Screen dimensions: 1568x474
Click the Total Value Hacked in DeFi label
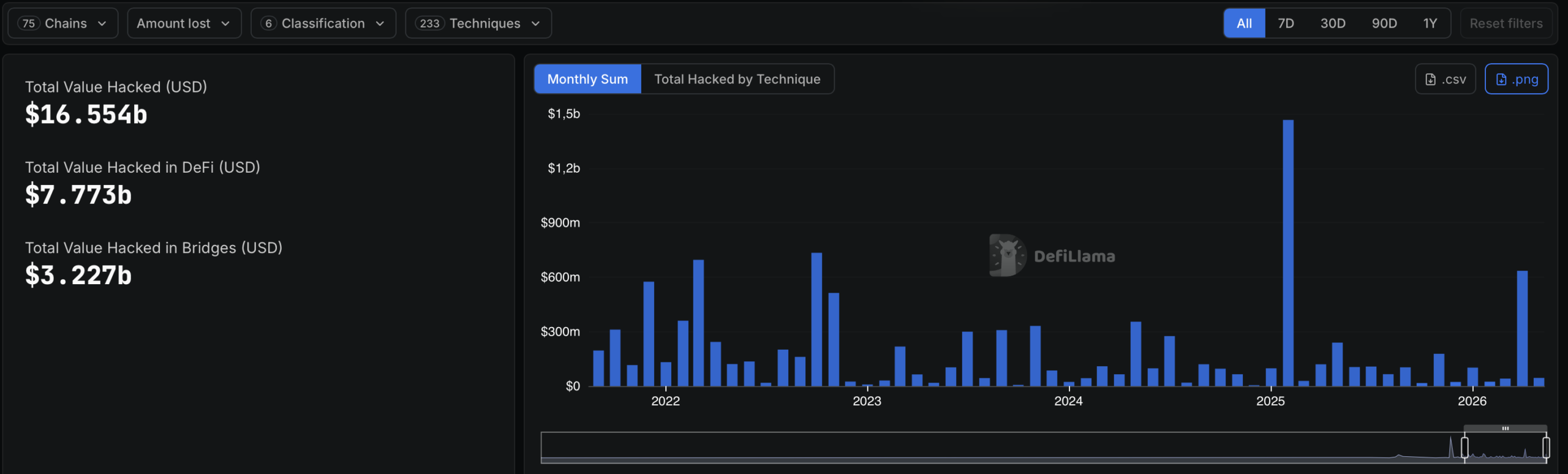point(143,167)
